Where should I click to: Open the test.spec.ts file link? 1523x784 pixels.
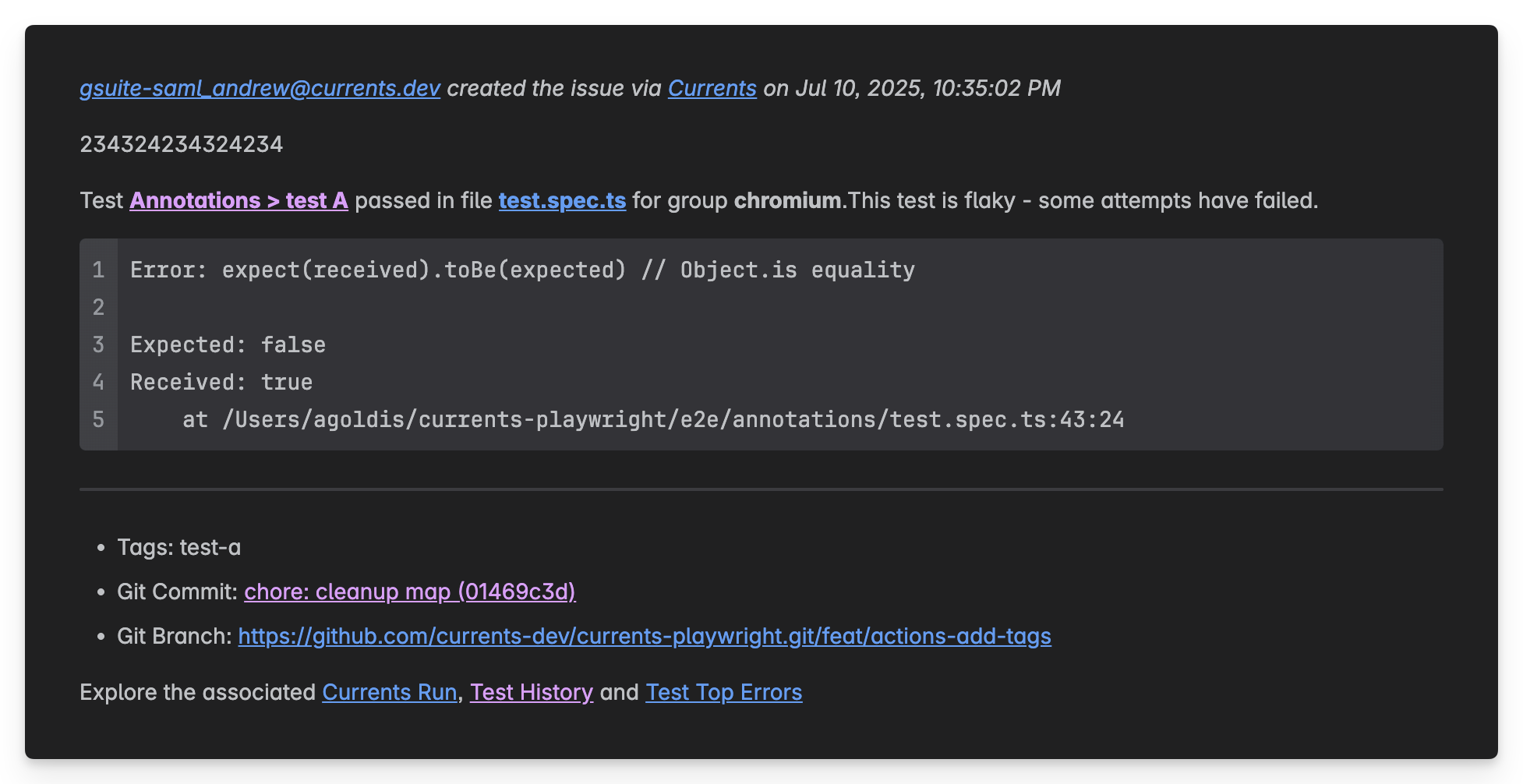(x=562, y=200)
